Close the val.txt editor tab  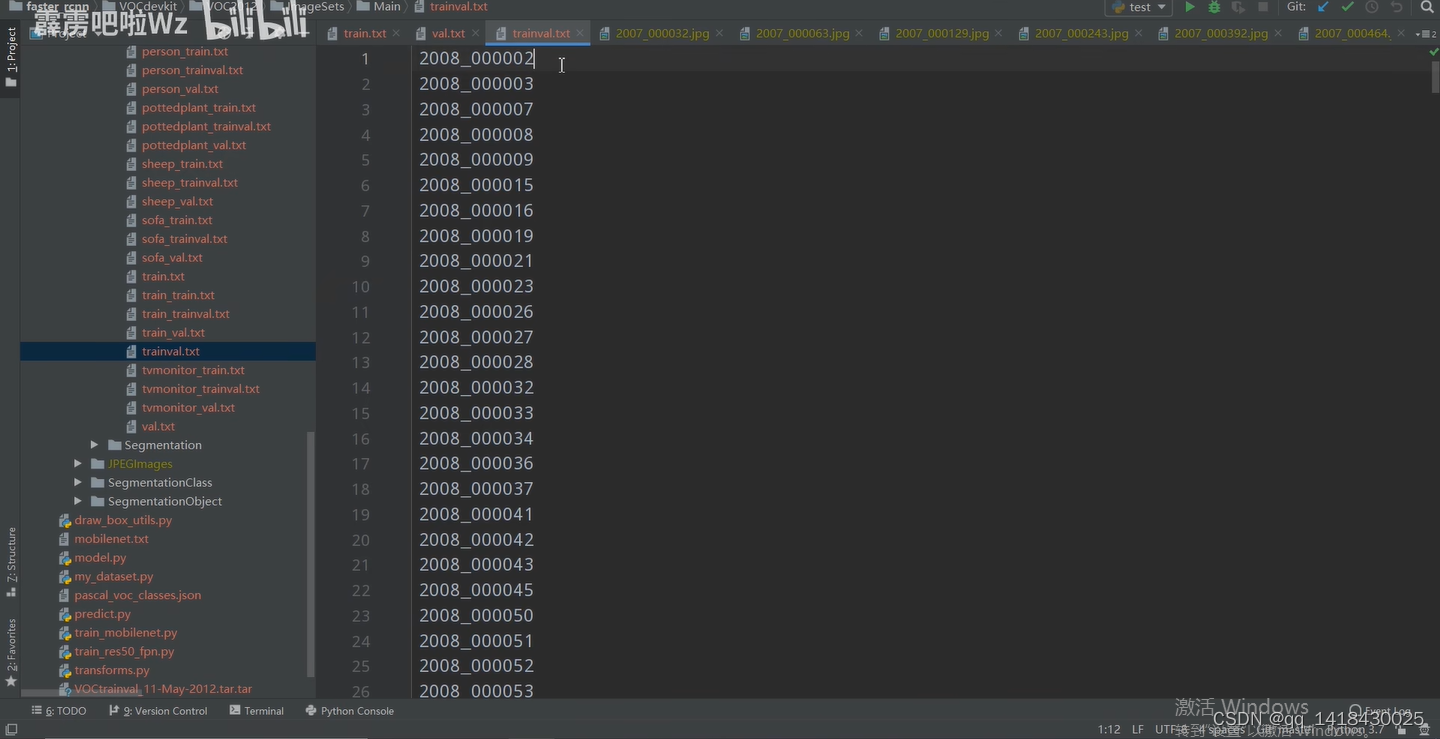[x=475, y=33]
